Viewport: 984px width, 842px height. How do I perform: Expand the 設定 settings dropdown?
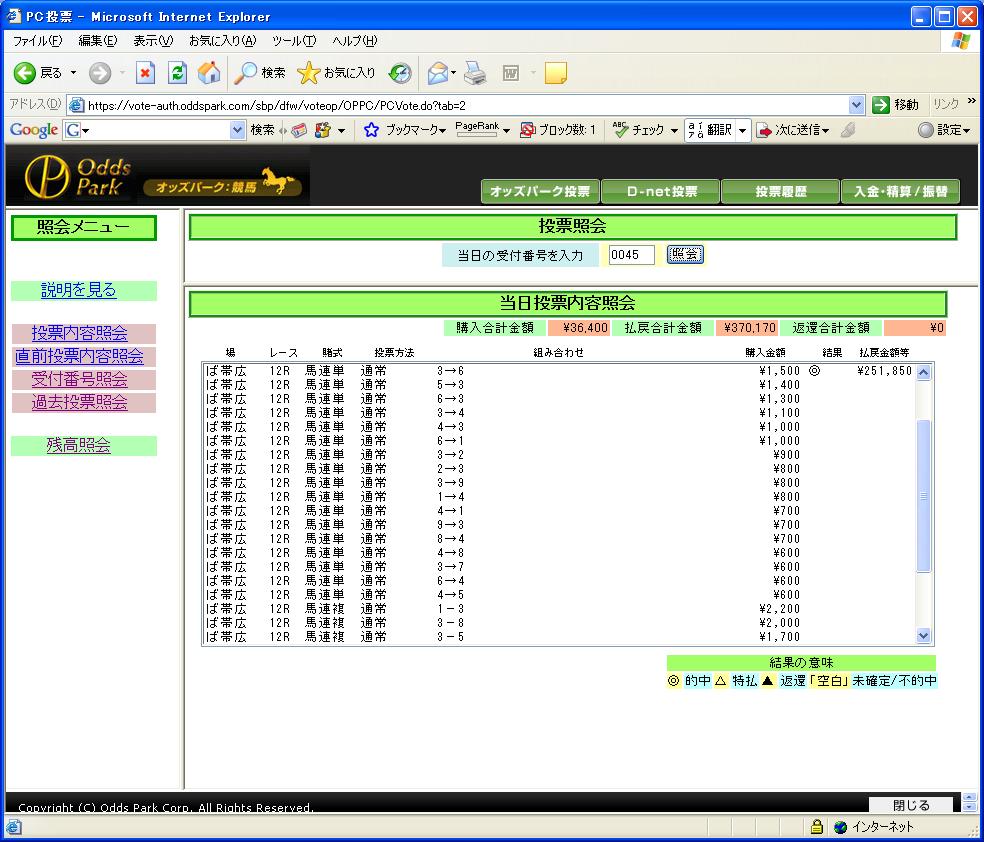pyautogui.click(x=944, y=130)
